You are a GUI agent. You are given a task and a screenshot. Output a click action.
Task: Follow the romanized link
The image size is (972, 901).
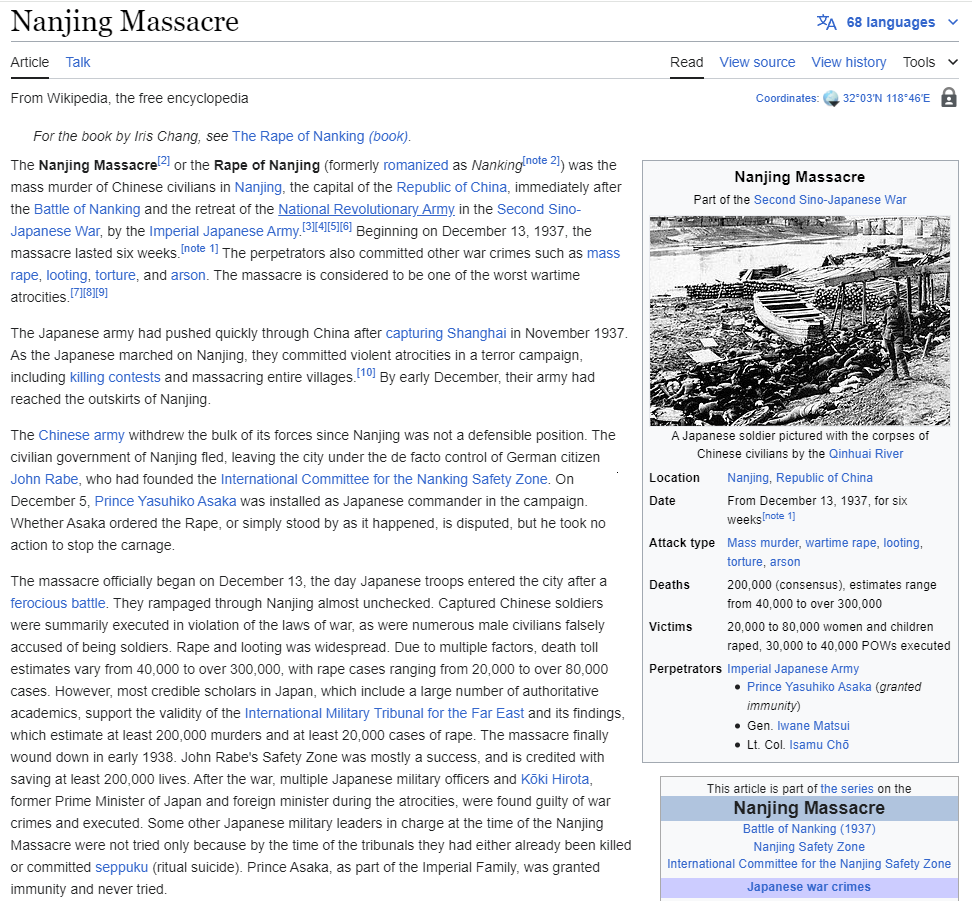click(415, 166)
